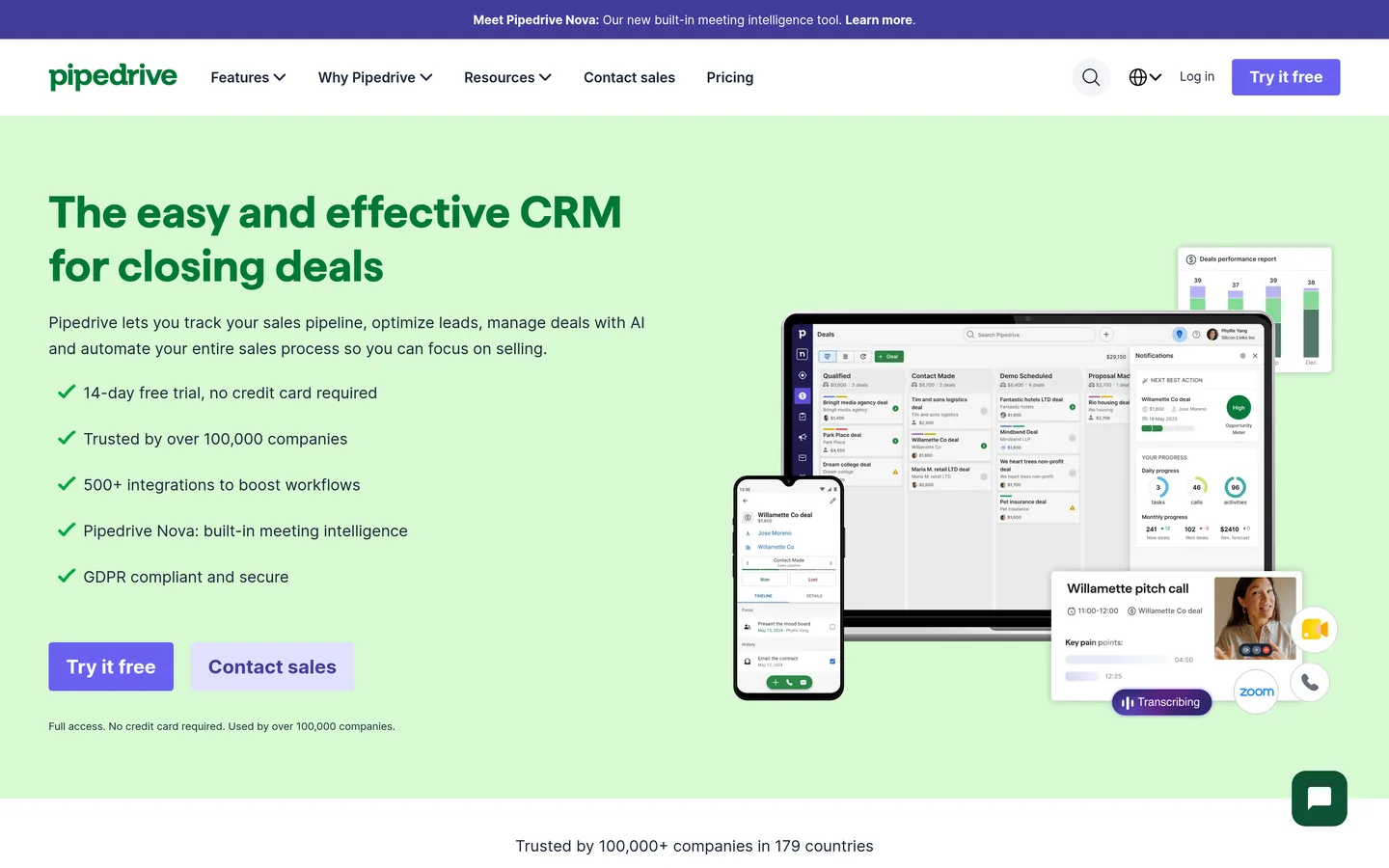Select the pipeline view icon in mockup toolbar
Viewport: 1389px width, 868px height.
828,356
